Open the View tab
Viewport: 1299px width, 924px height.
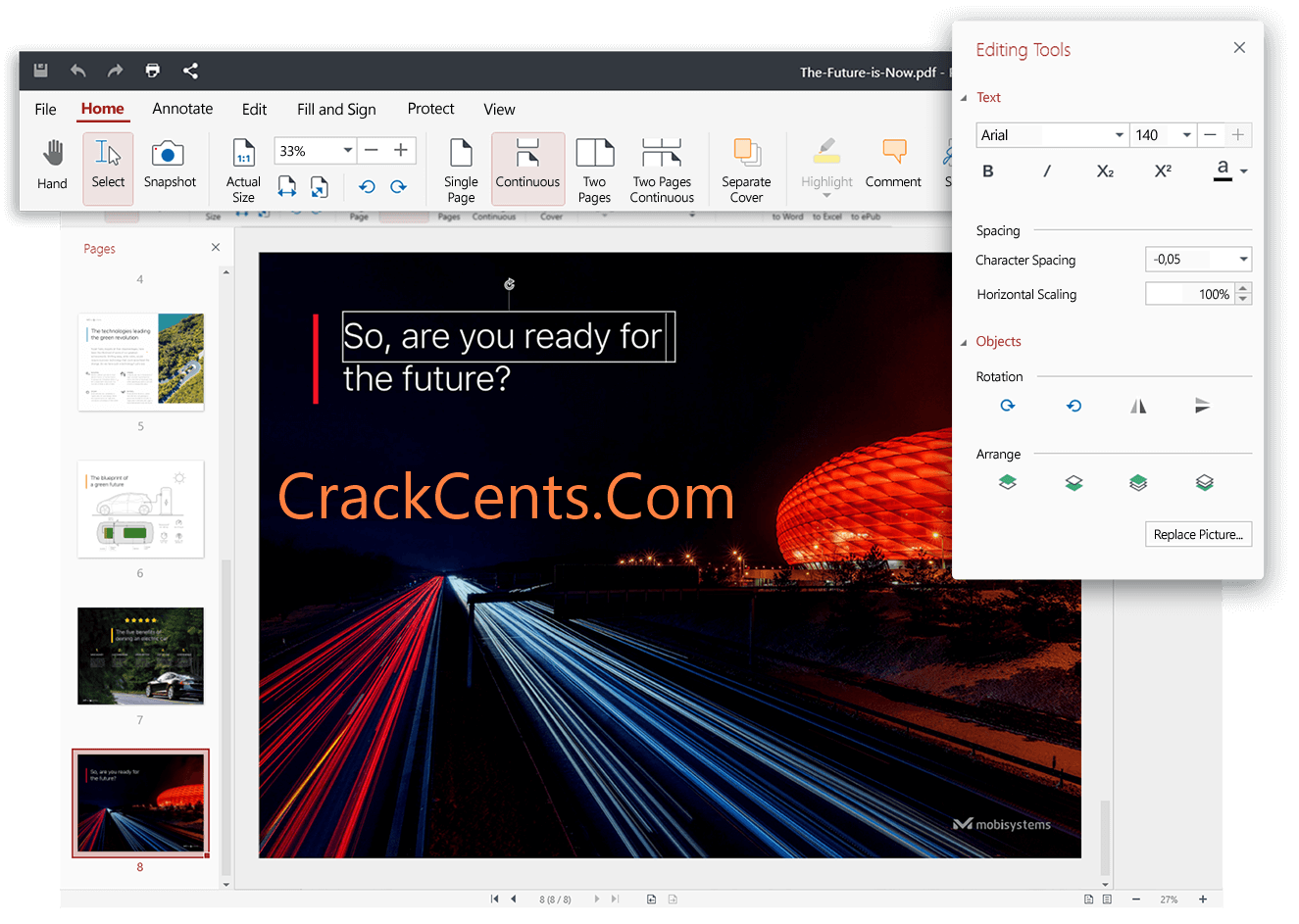[x=499, y=109]
